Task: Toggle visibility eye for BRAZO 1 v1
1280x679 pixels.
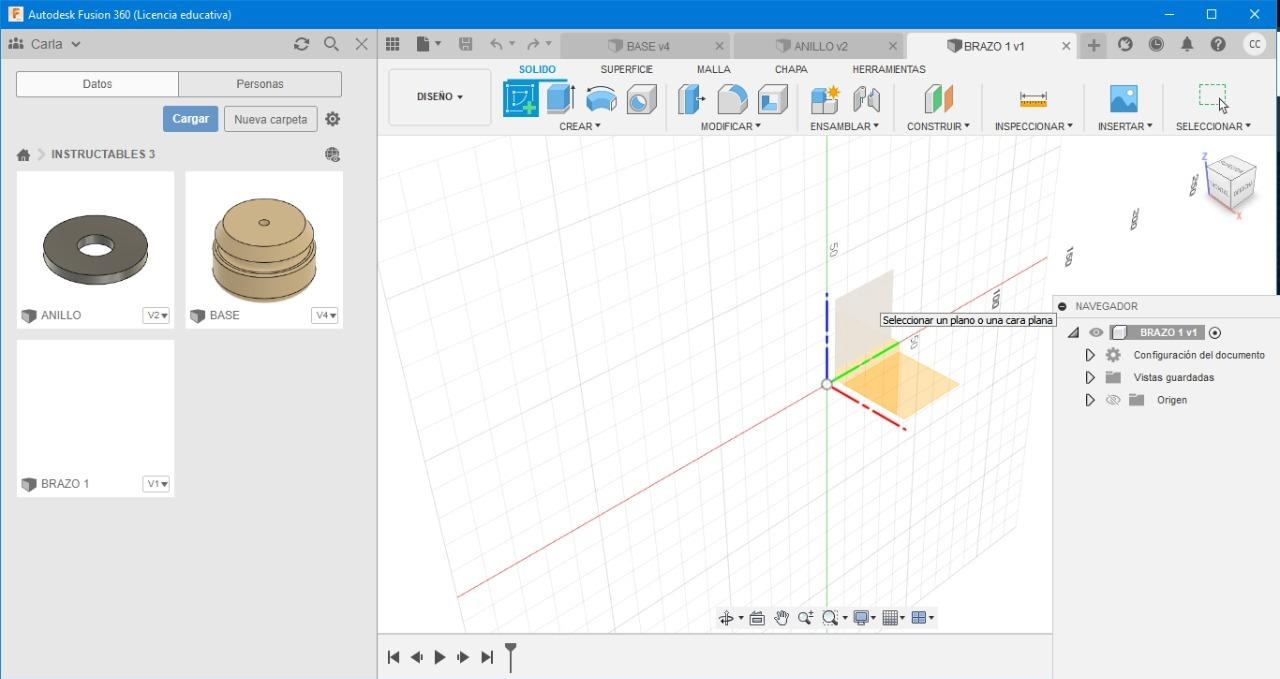Action: click(x=1096, y=333)
